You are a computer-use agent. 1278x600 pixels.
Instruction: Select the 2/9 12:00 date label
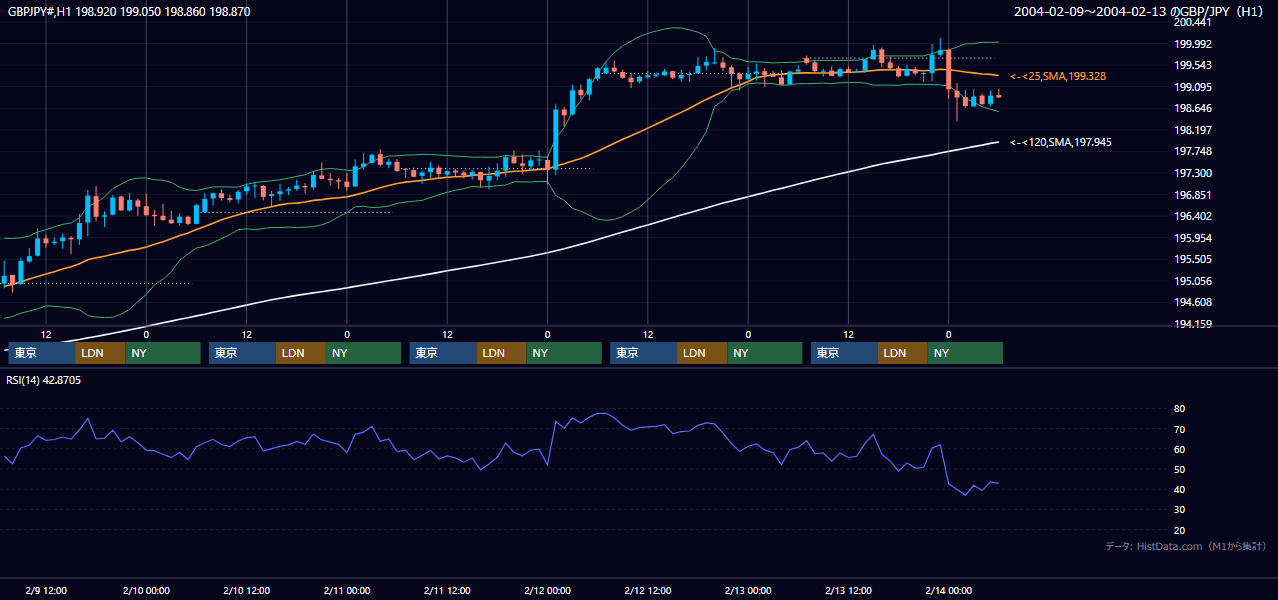pyautogui.click(x=45, y=590)
